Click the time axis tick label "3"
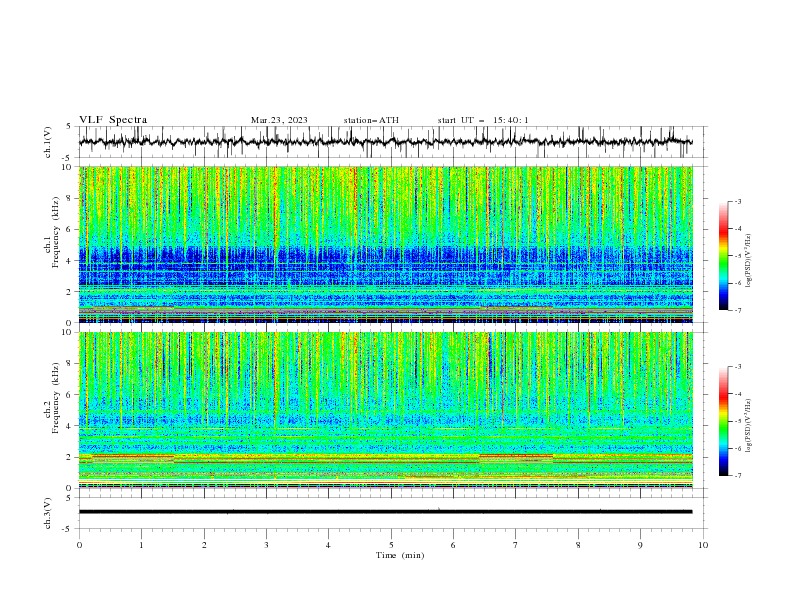 point(266,545)
